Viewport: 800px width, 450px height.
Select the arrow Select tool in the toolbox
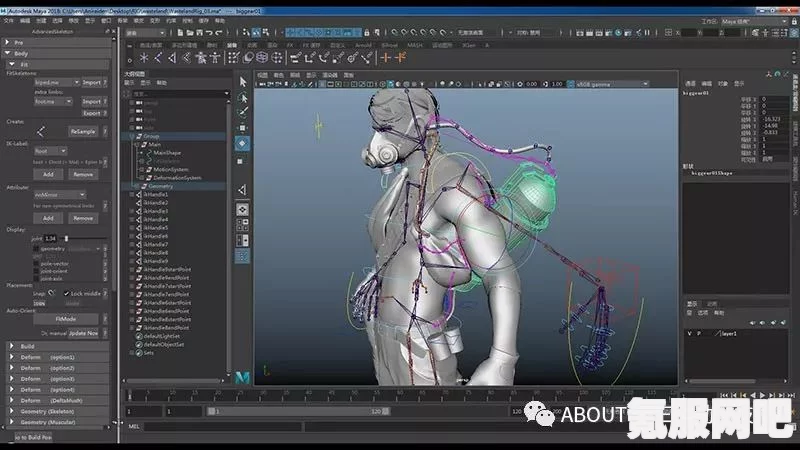[243, 82]
